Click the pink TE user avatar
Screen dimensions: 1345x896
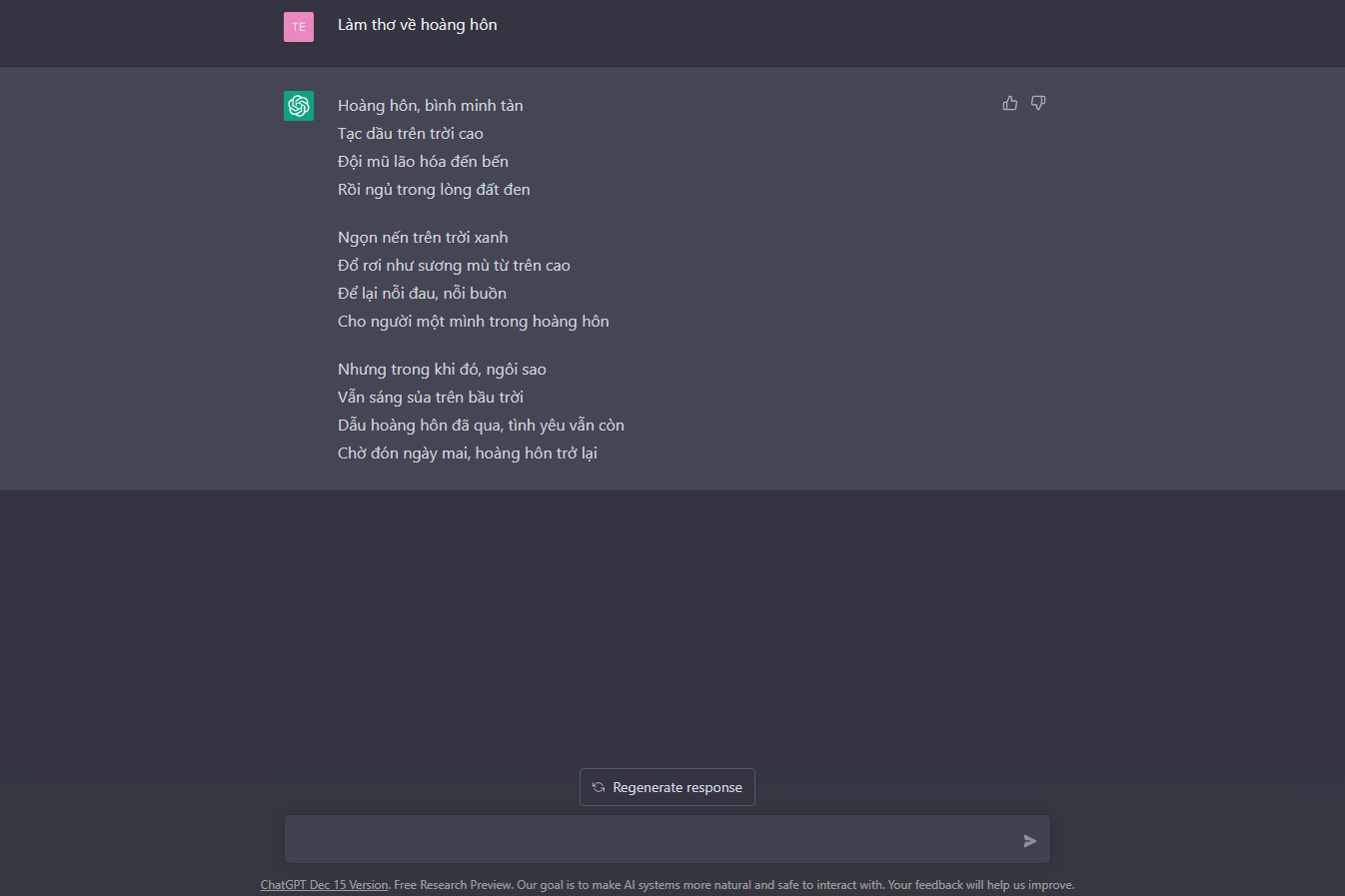tap(299, 27)
